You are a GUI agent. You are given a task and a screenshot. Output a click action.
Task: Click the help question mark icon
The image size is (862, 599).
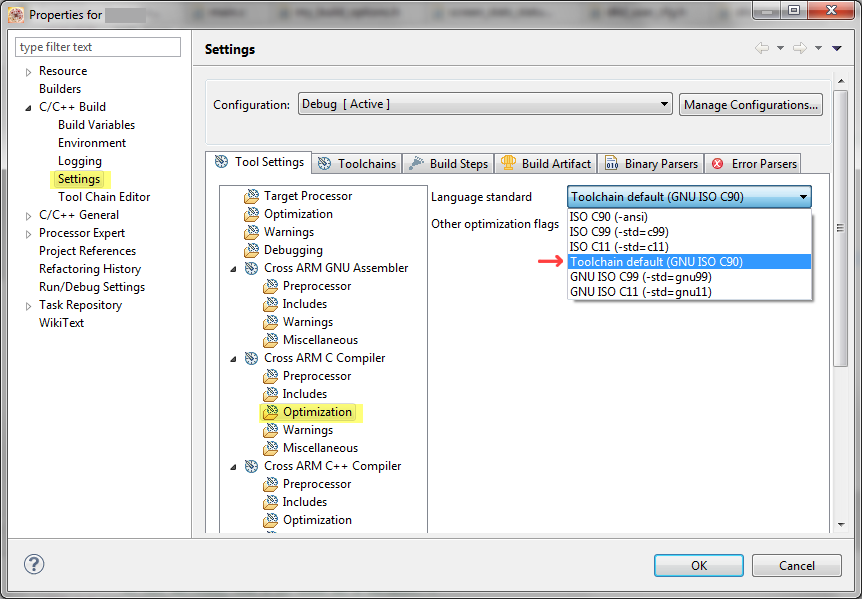(34, 565)
